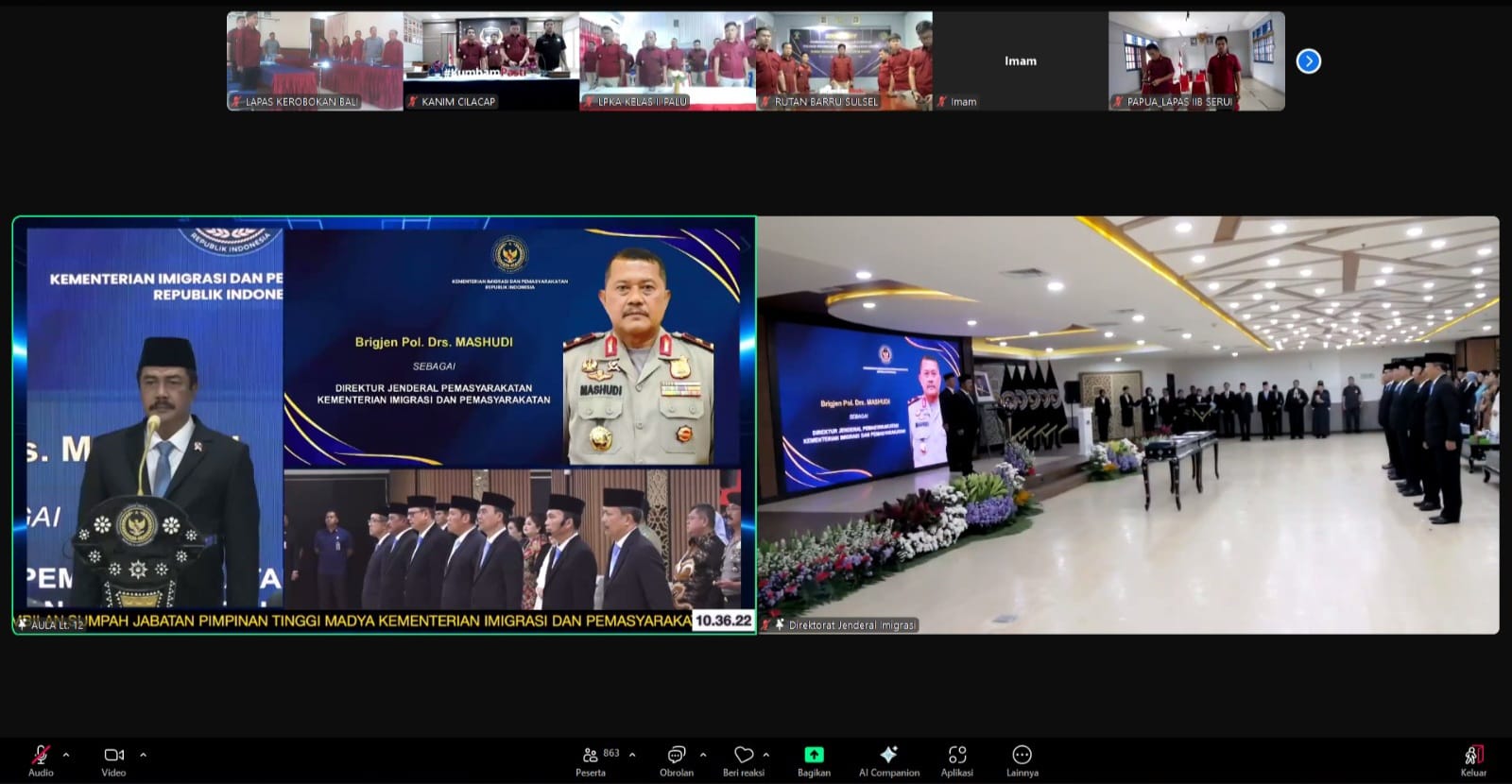Expand the Peserta options arrow
The width and height of the screenshot is (1512, 784).
coord(632,755)
